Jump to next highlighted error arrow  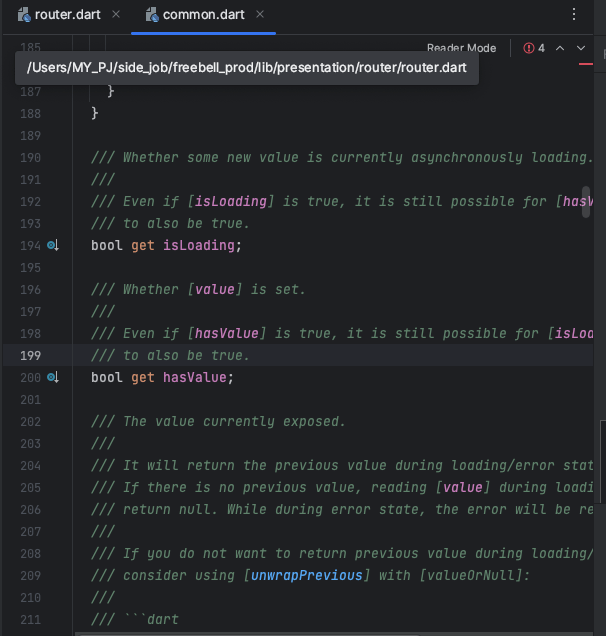tap(581, 48)
